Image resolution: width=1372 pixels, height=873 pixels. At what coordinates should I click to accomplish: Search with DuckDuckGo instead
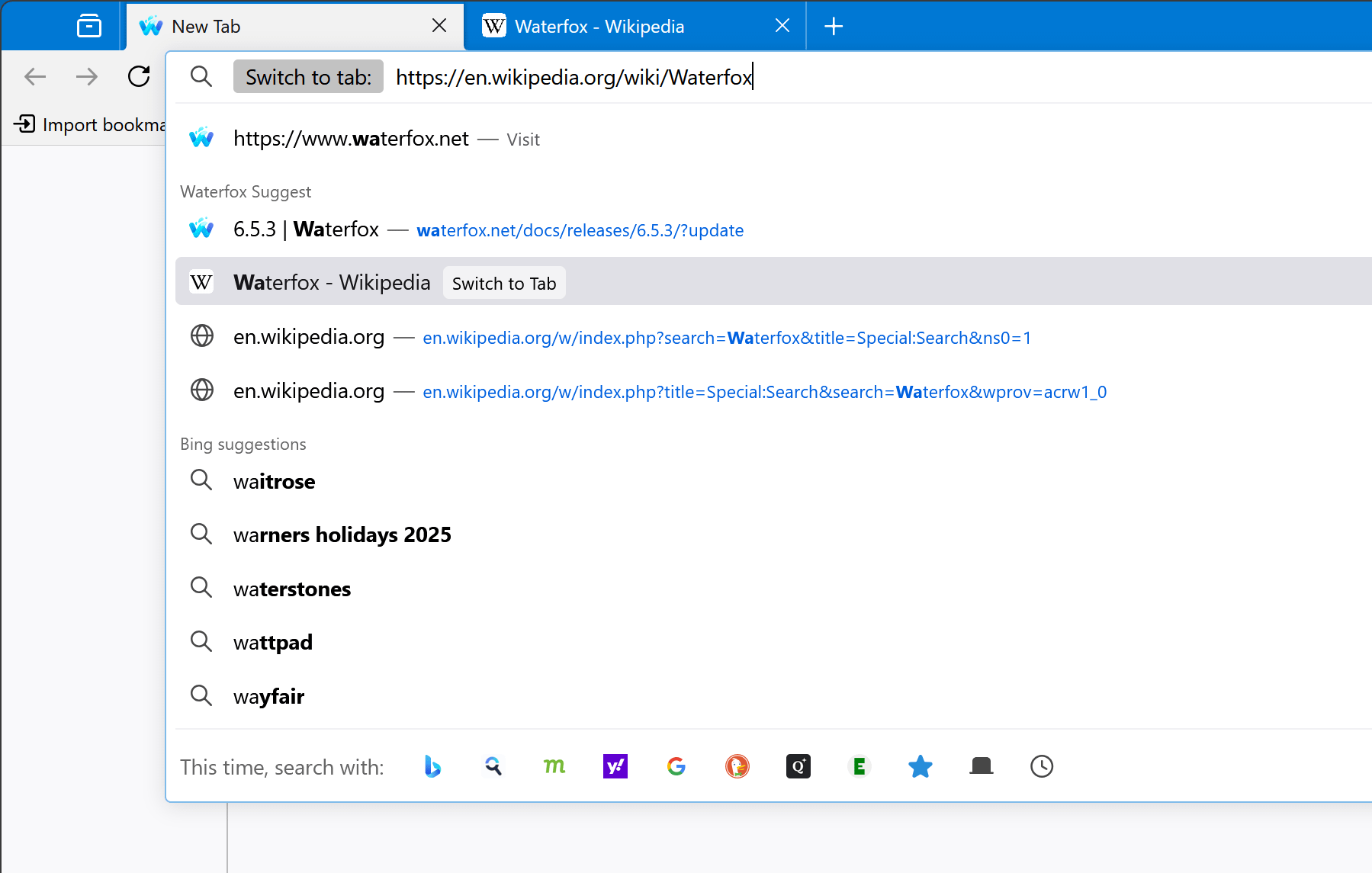[737, 767]
